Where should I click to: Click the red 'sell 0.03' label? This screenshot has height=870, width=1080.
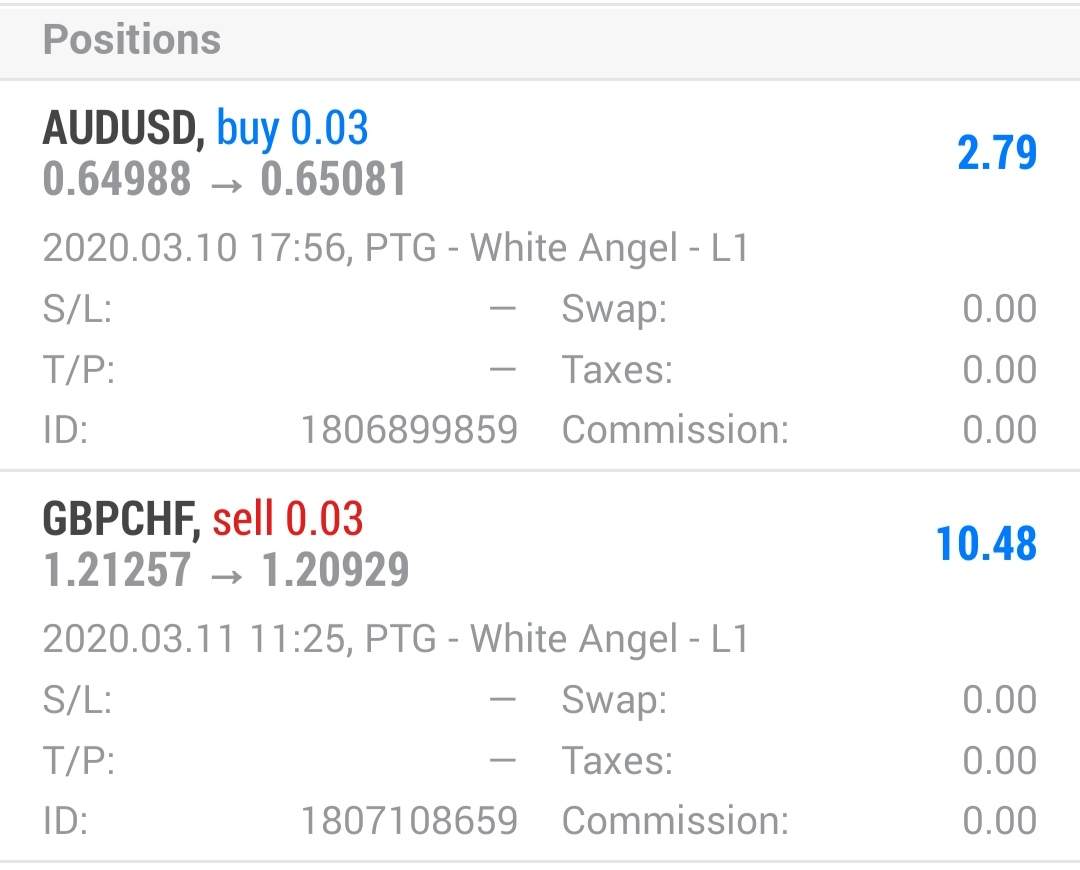[x=288, y=520]
